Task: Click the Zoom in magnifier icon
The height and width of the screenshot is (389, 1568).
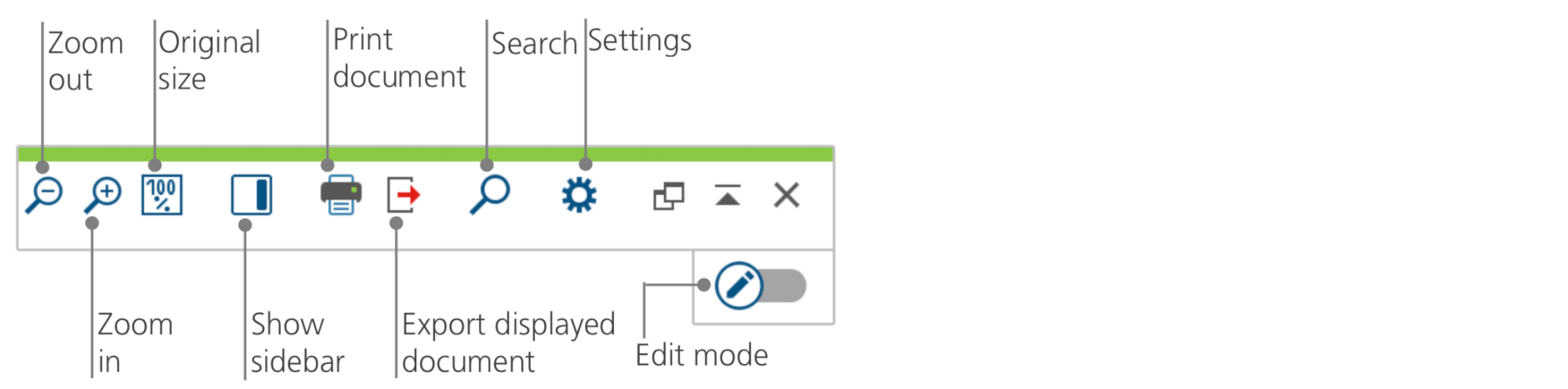Action: [103, 195]
